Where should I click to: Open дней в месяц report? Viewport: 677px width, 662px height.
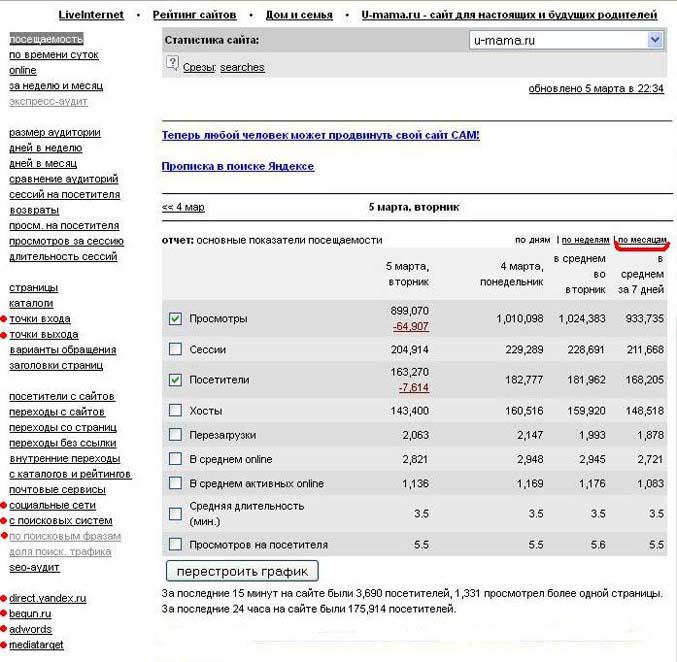(43, 163)
